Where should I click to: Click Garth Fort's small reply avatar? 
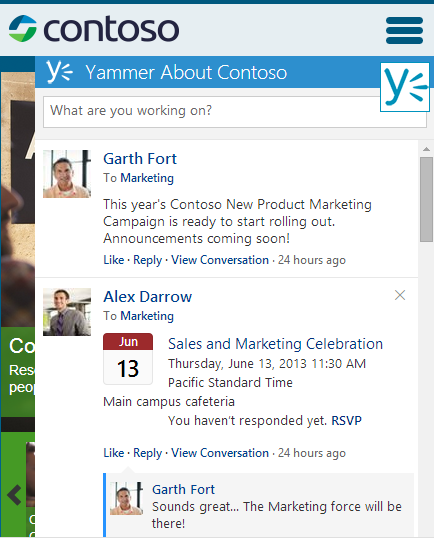click(126, 498)
